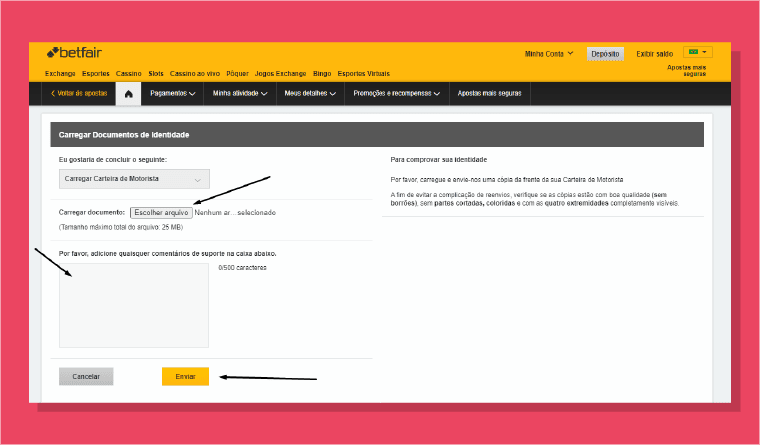
Task: Click the Tamanho máximo total do arquivo note
Action: [x=121, y=227]
